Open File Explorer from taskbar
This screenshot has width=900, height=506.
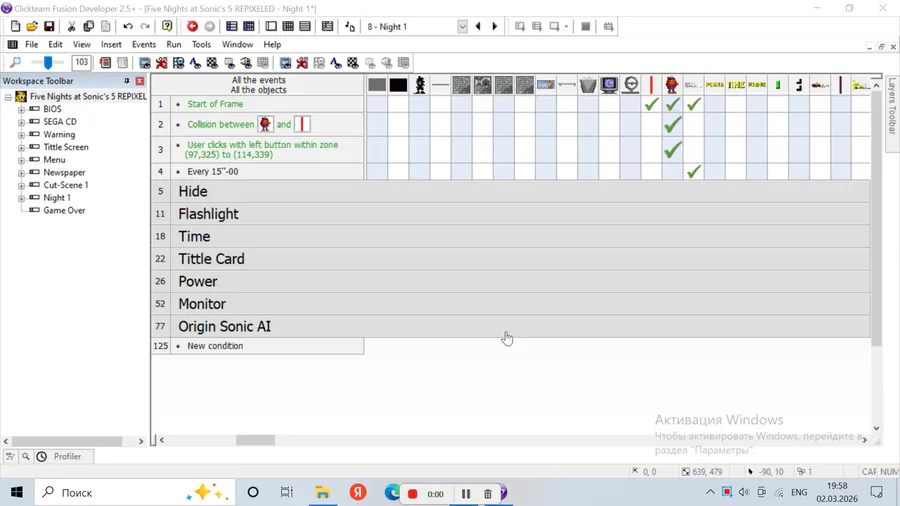pos(323,492)
